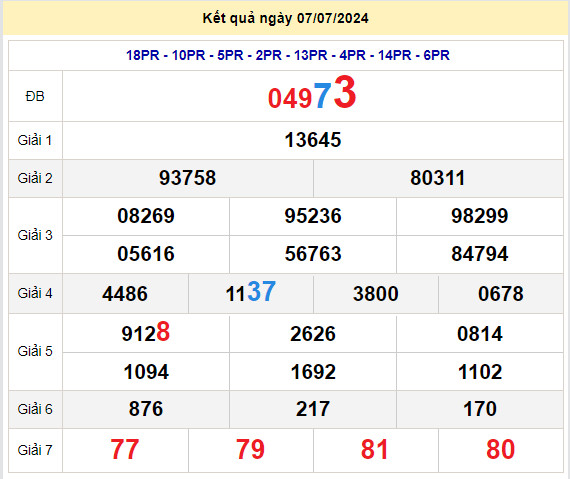Select seventh prize number 81

(375, 450)
